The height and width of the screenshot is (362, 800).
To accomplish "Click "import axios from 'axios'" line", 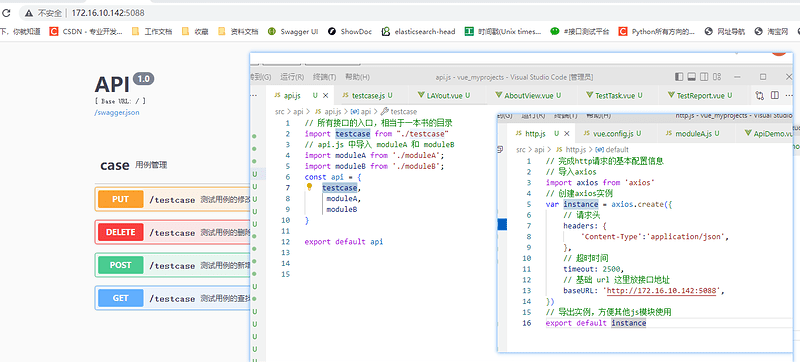I will pos(601,183).
